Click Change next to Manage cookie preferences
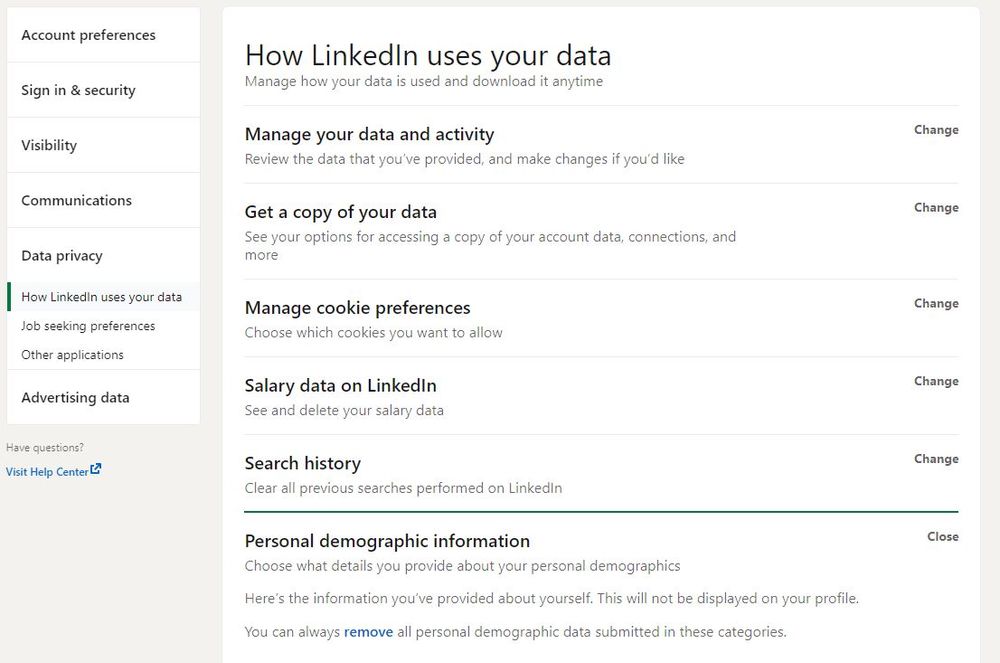Screen dimensions: 1000x663 935,303
